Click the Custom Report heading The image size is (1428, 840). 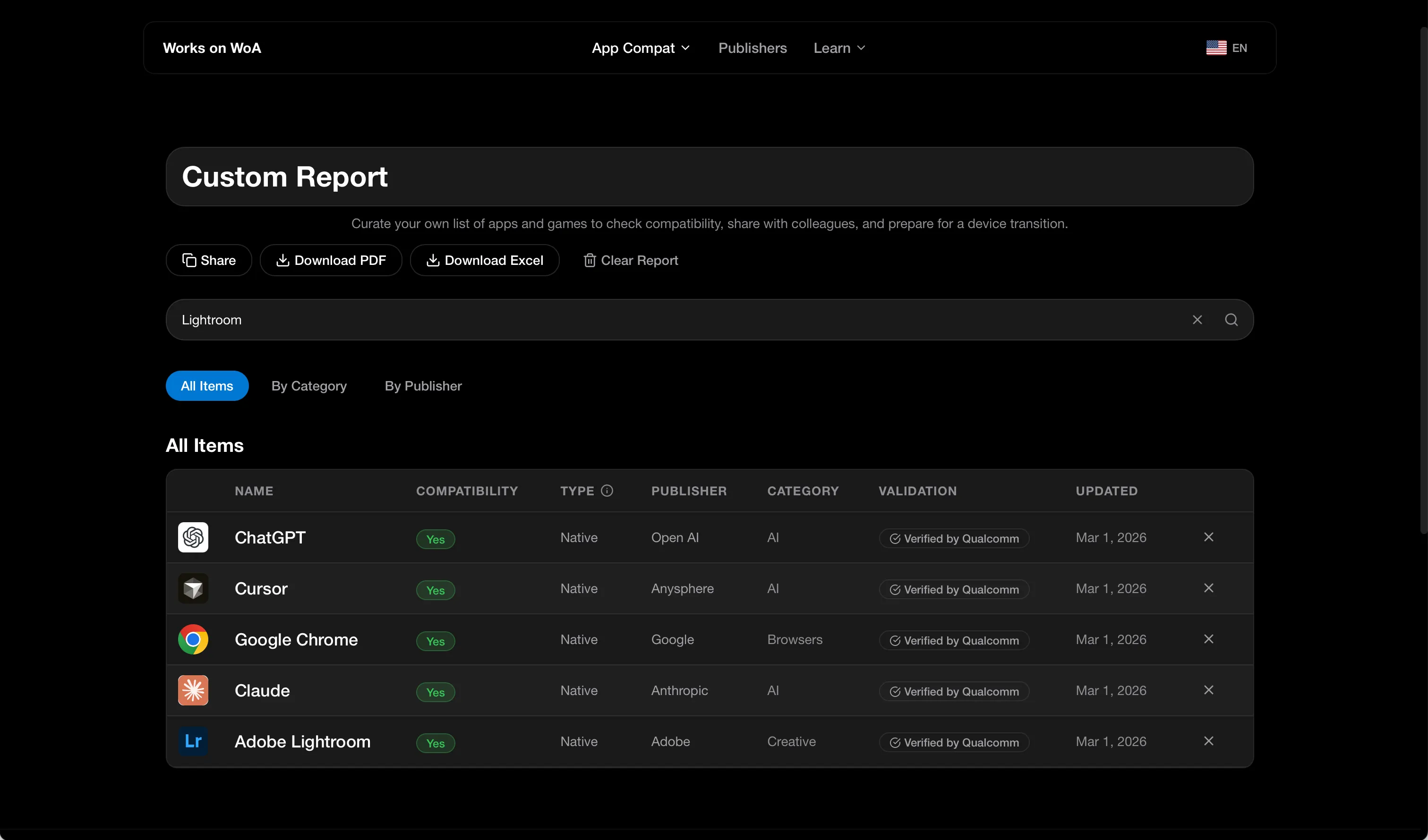(x=284, y=177)
